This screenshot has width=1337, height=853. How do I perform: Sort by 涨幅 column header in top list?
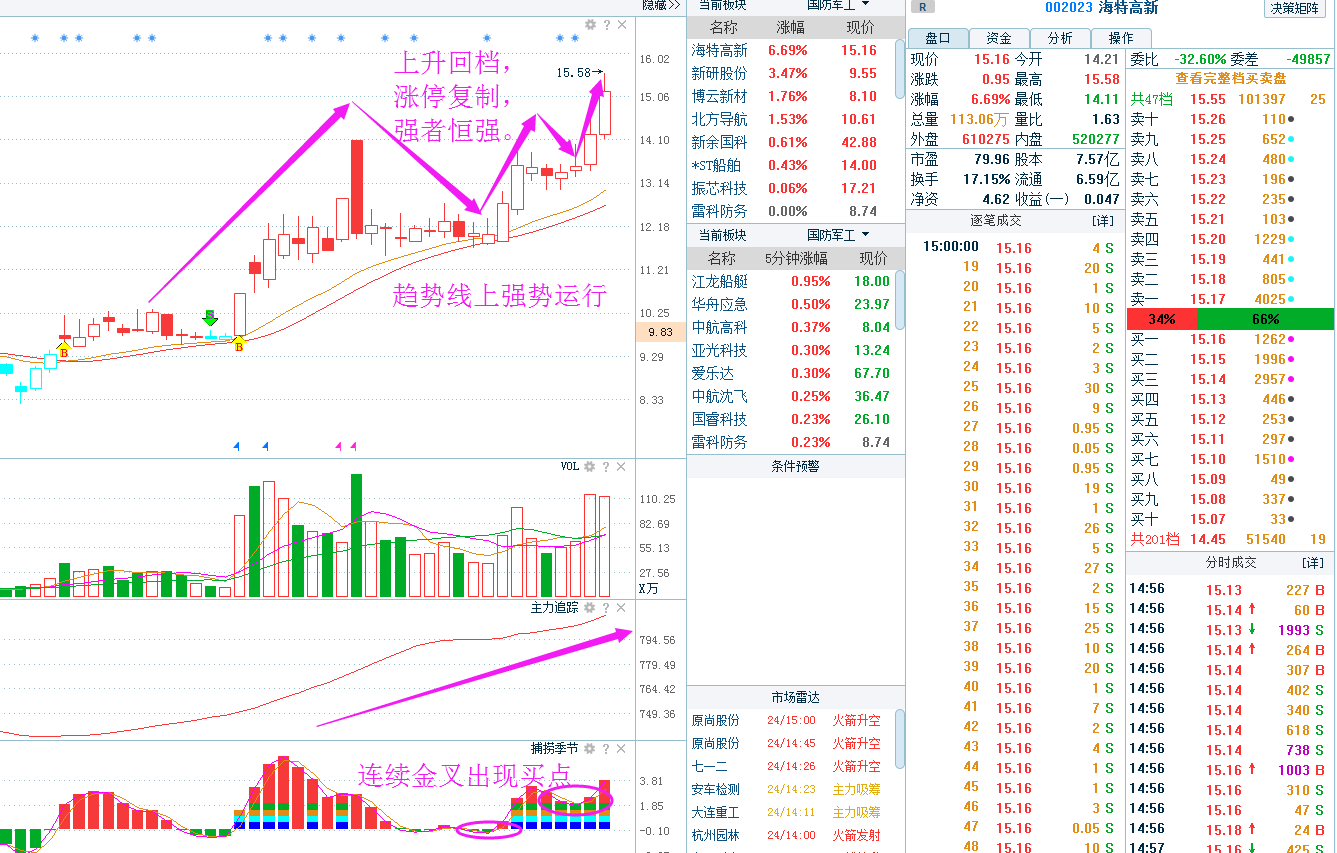coord(789,28)
